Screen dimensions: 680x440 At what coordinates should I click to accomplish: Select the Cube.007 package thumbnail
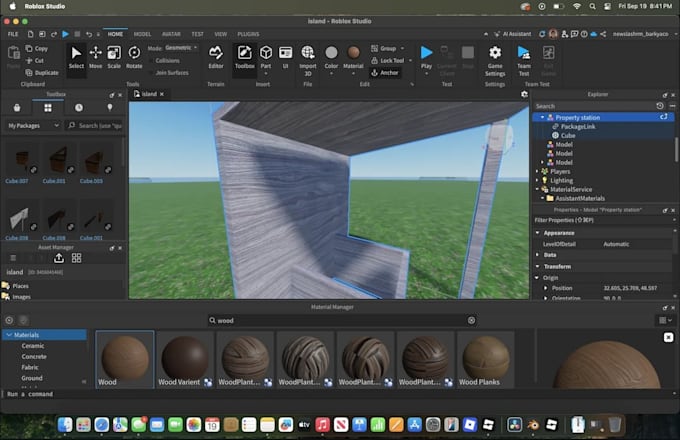click(x=20, y=161)
